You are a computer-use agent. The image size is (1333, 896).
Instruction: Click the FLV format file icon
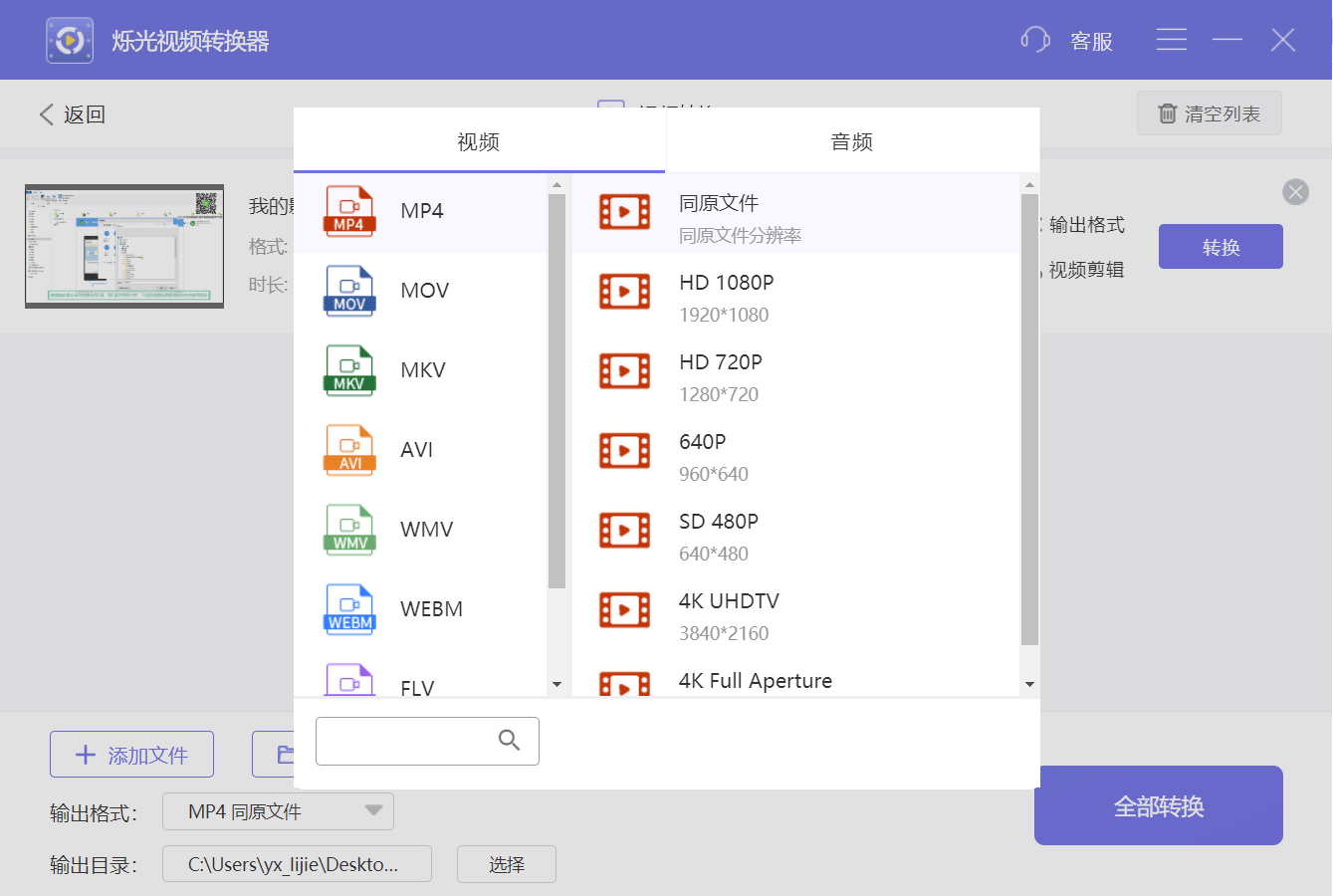349,680
